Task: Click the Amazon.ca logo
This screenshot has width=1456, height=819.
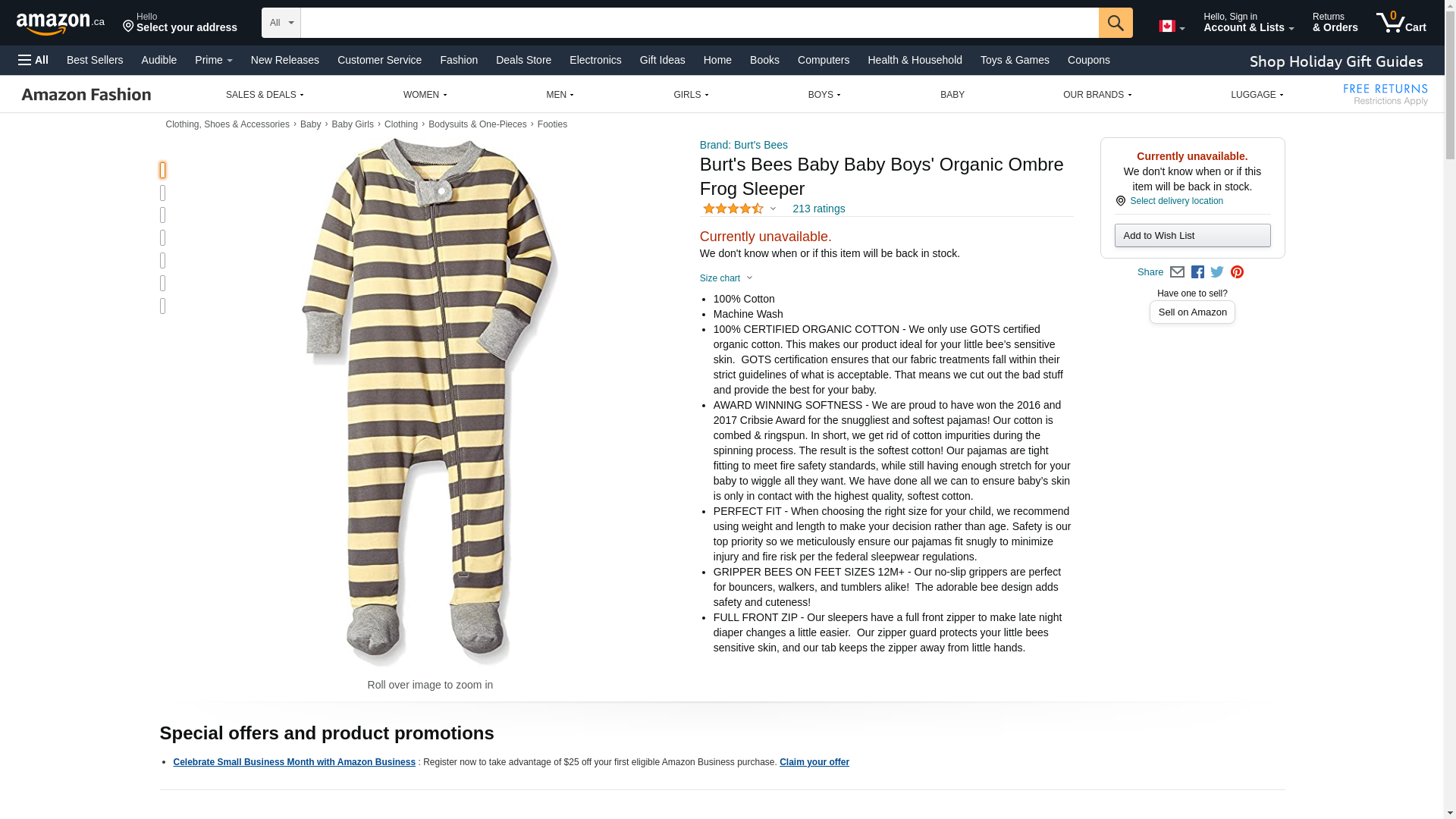Action: [61, 23]
